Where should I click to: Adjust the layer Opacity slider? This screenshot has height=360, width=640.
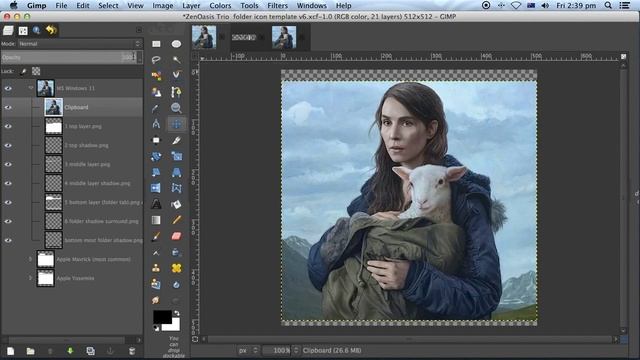point(69,57)
